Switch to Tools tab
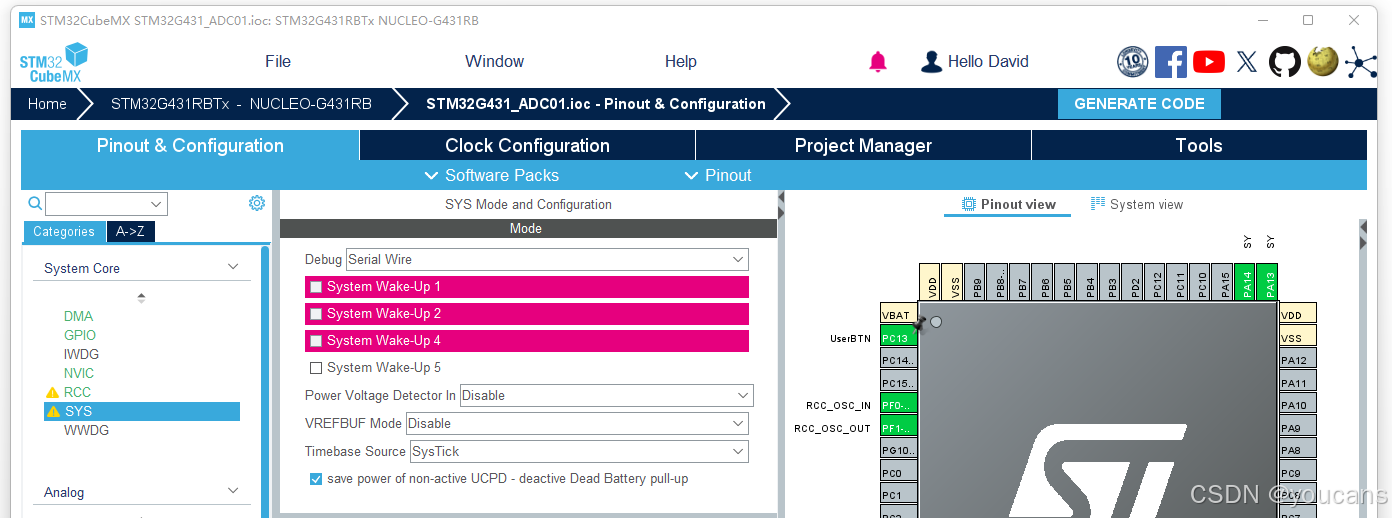The width and height of the screenshot is (1392, 518). (x=1199, y=146)
